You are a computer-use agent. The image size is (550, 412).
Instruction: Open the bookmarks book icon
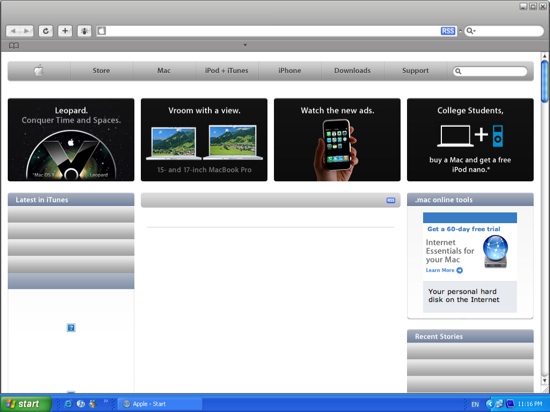14,45
